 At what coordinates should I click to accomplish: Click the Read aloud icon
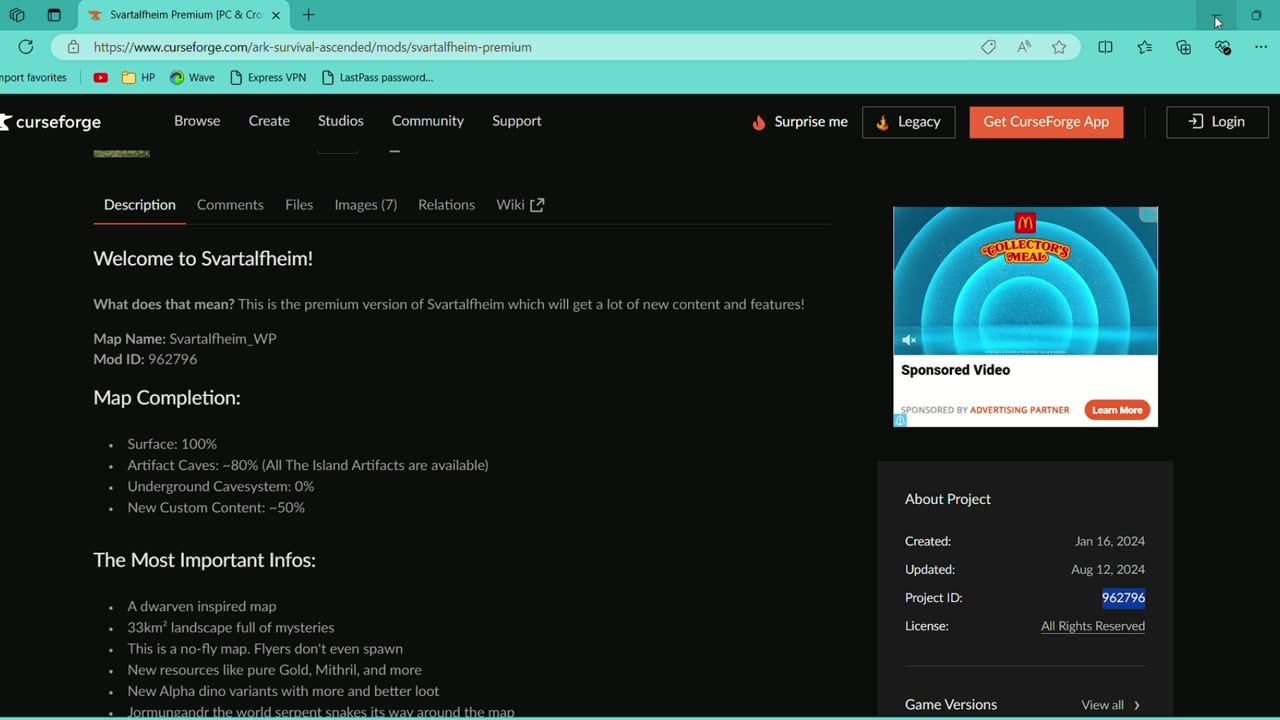pyautogui.click(x=1024, y=47)
